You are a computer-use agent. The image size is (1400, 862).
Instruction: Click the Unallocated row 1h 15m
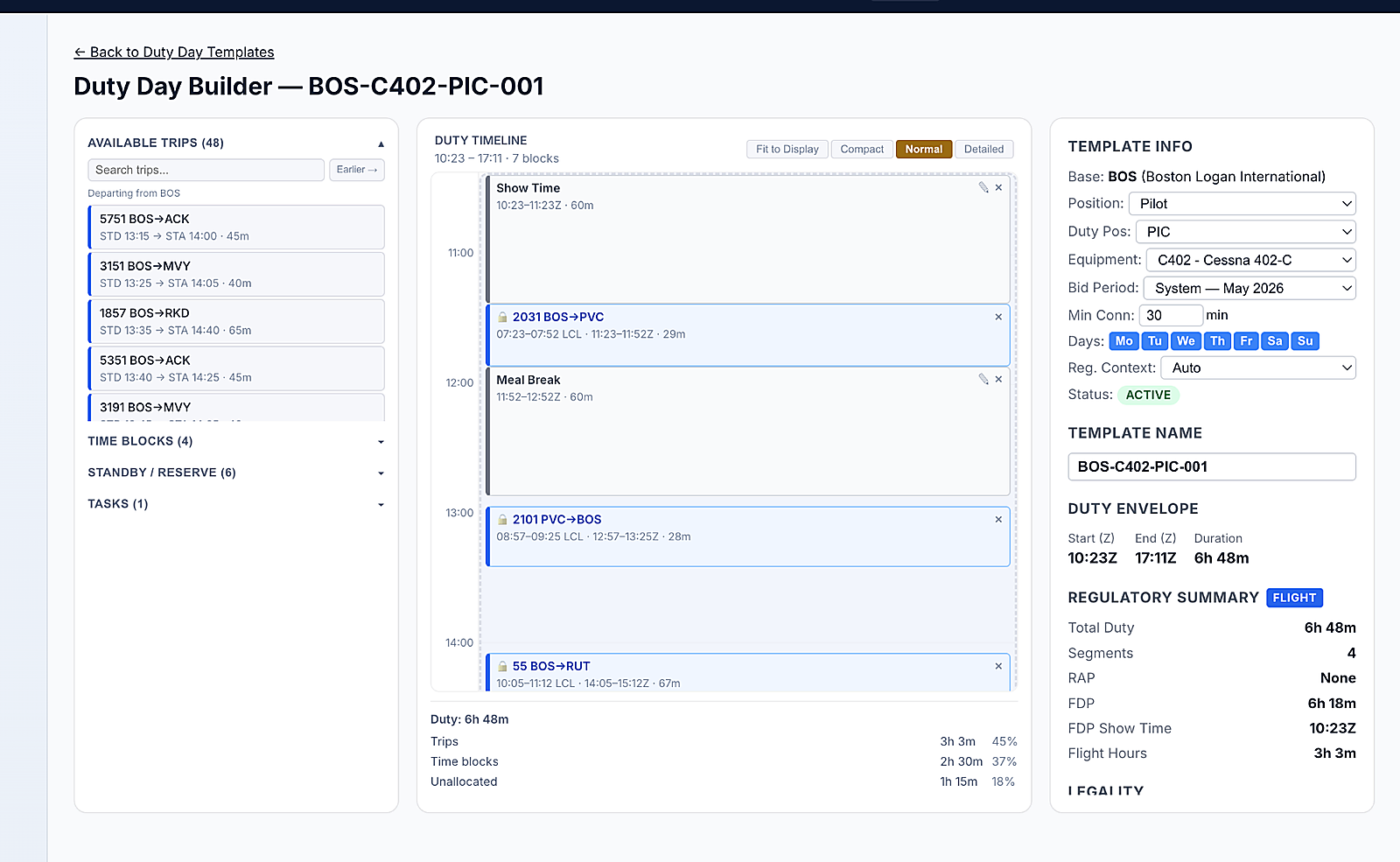724,781
